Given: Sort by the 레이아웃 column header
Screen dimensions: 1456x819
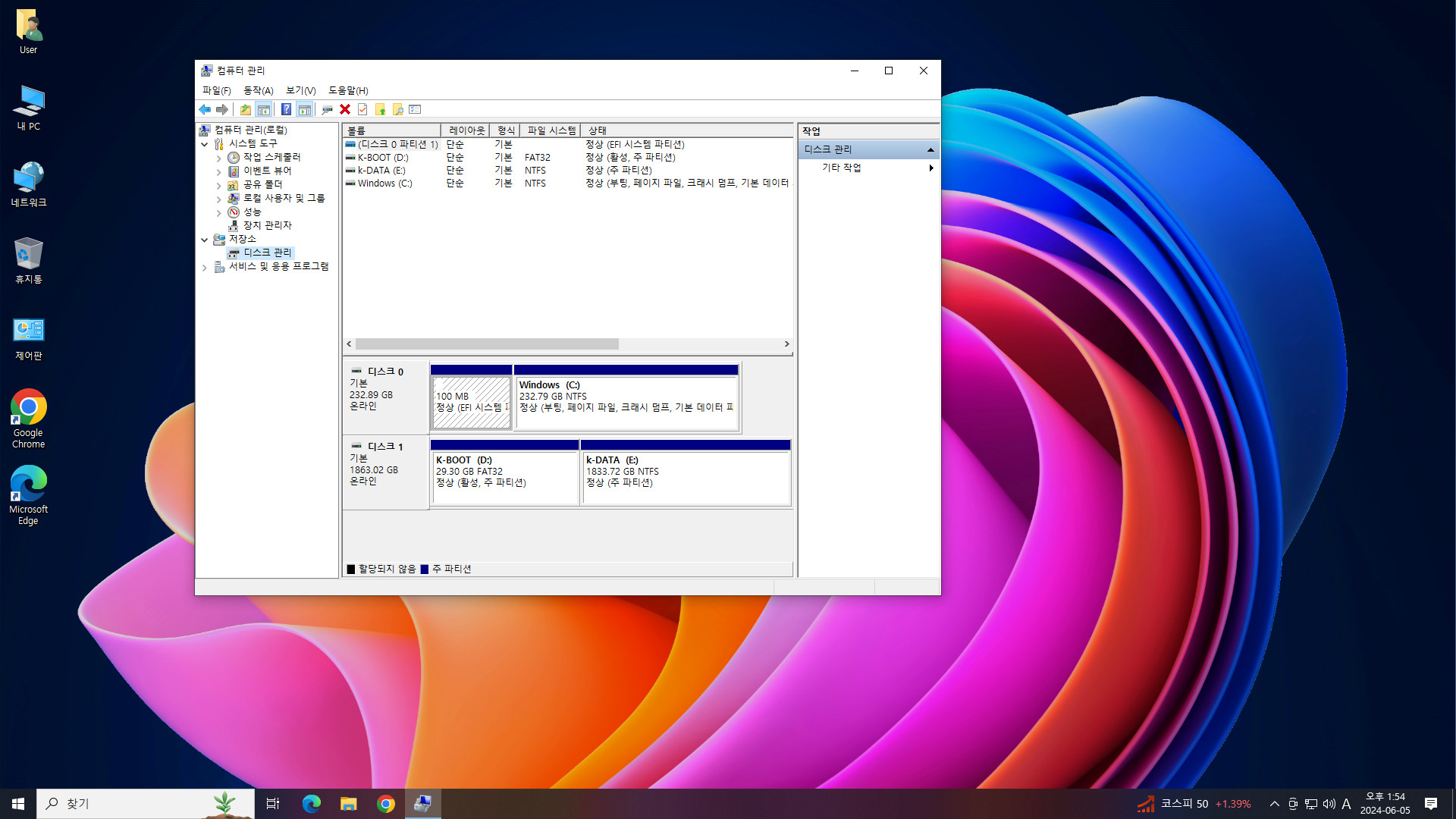Looking at the screenshot, I should (x=465, y=130).
